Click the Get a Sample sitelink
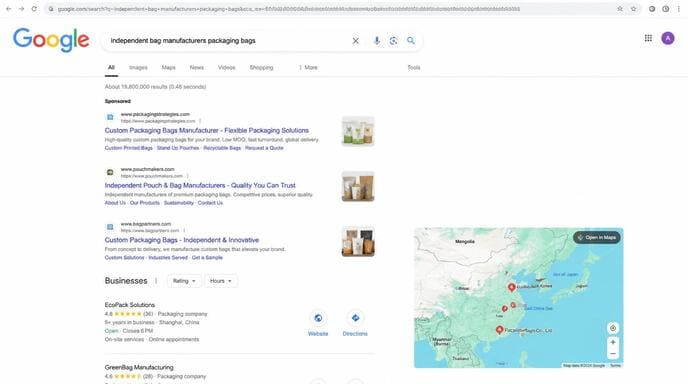 [x=207, y=258]
